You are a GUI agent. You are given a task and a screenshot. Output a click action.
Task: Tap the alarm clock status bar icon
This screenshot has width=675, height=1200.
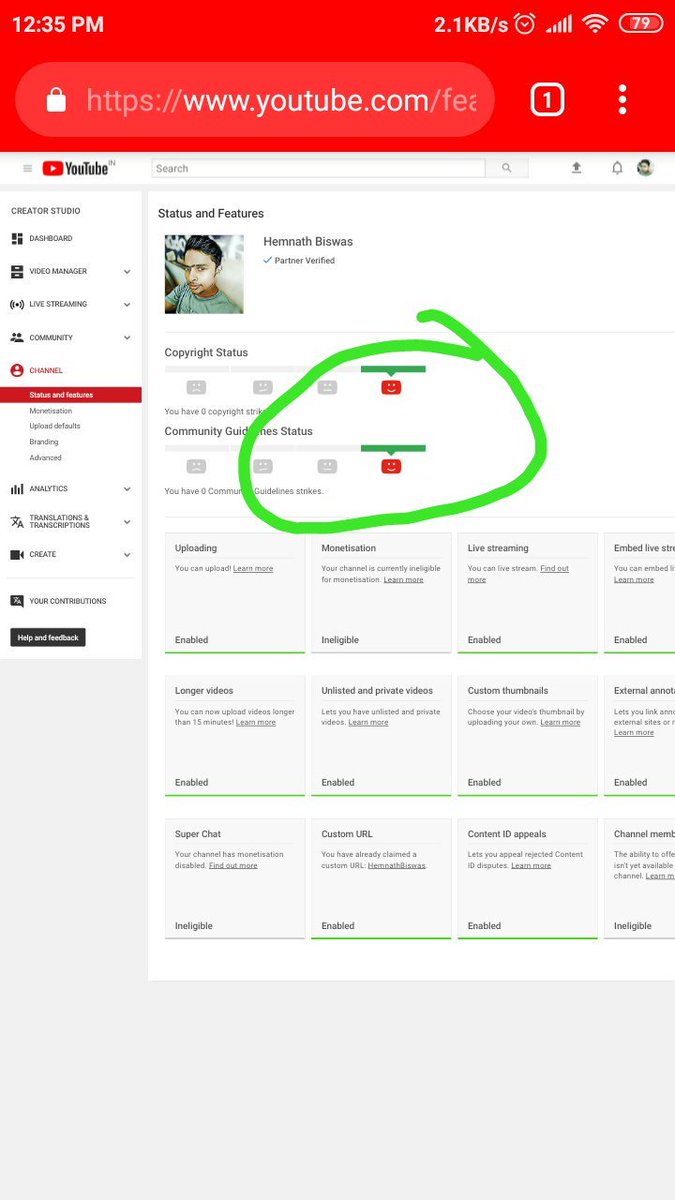pyautogui.click(x=525, y=24)
